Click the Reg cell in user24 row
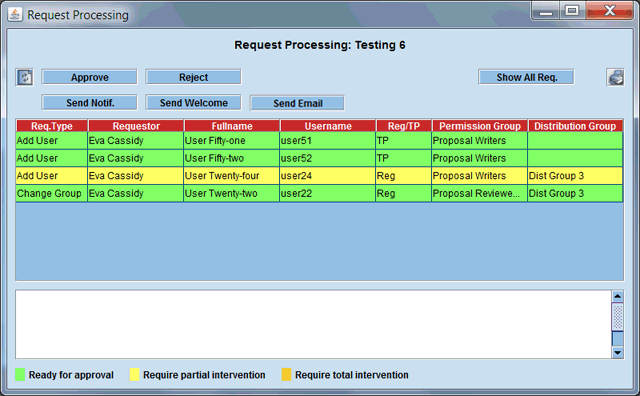Screen dimensions: 640x396 [403, 176]
